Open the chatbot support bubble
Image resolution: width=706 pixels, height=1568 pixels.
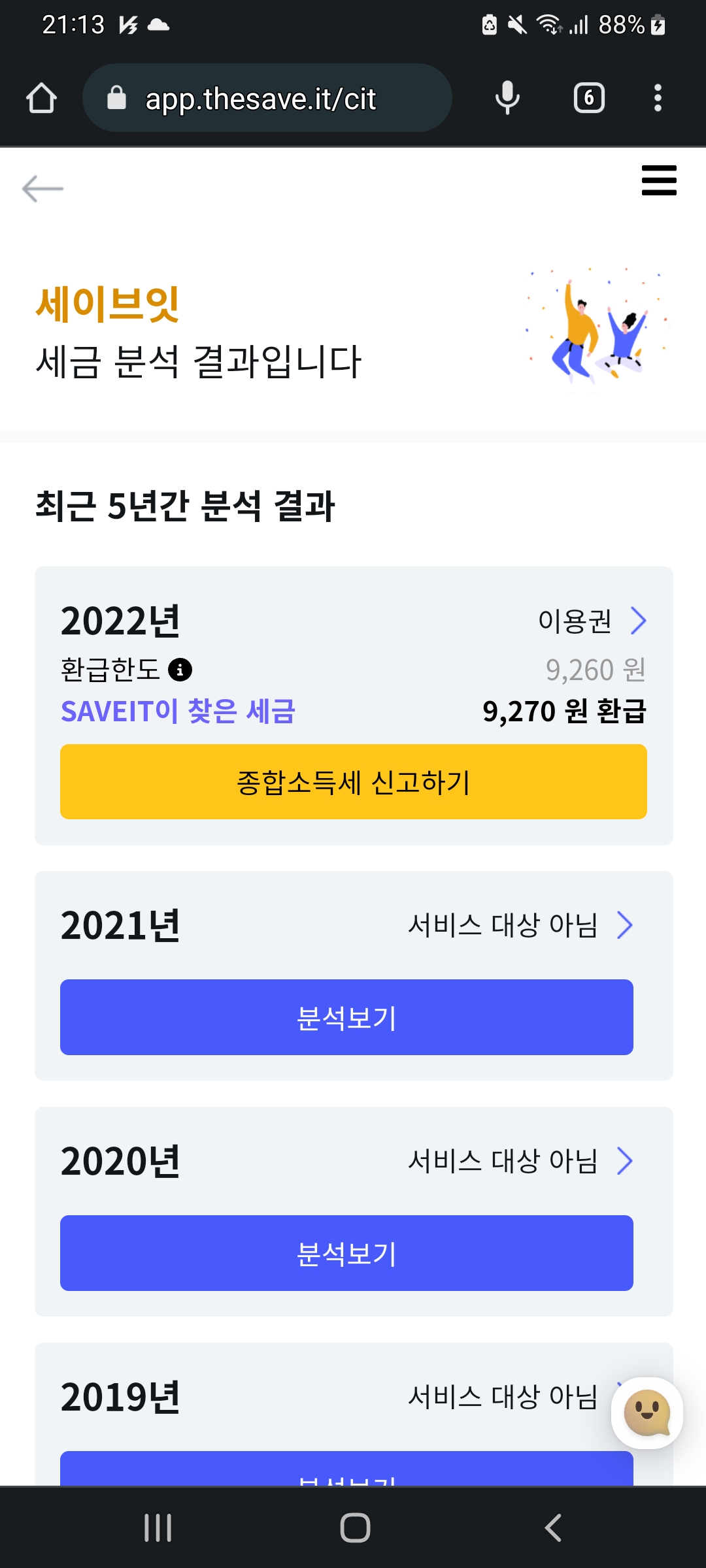point(647,1413)
